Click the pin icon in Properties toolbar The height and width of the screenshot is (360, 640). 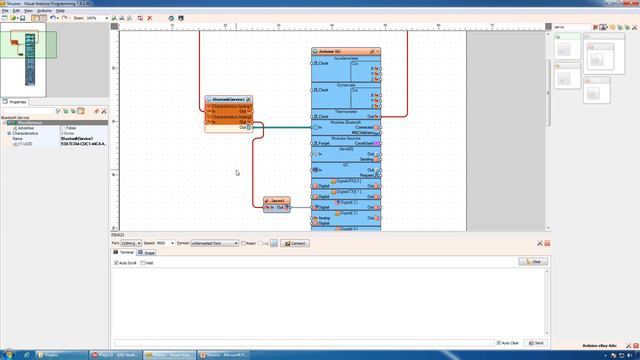click(x=96, y=111)
